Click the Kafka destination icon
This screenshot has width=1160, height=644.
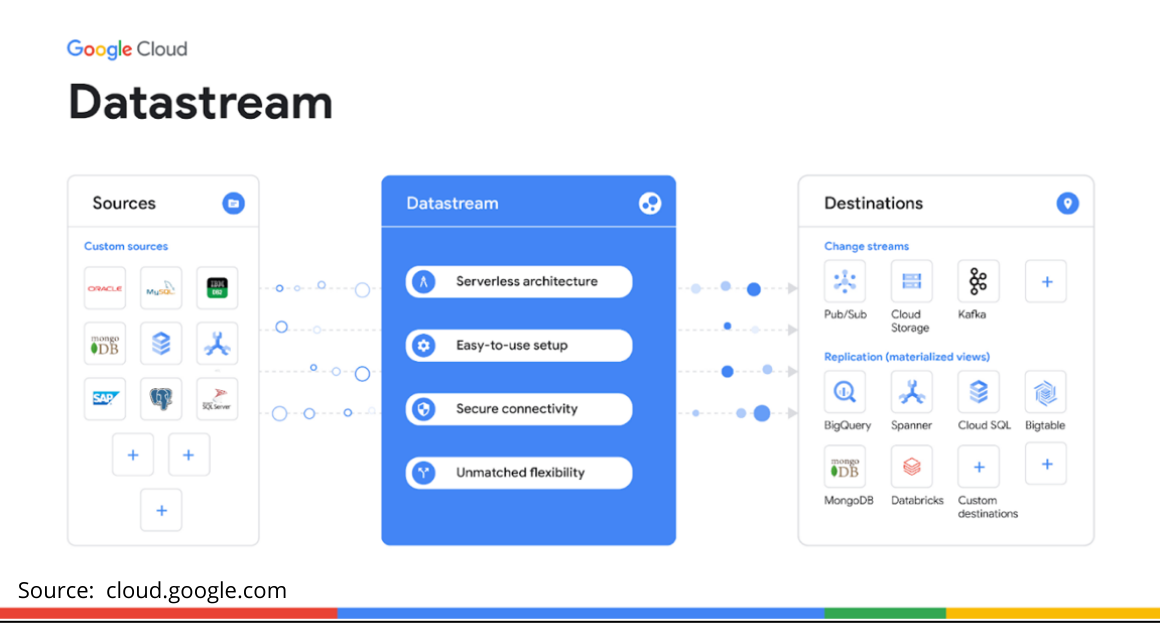point(978,281)
